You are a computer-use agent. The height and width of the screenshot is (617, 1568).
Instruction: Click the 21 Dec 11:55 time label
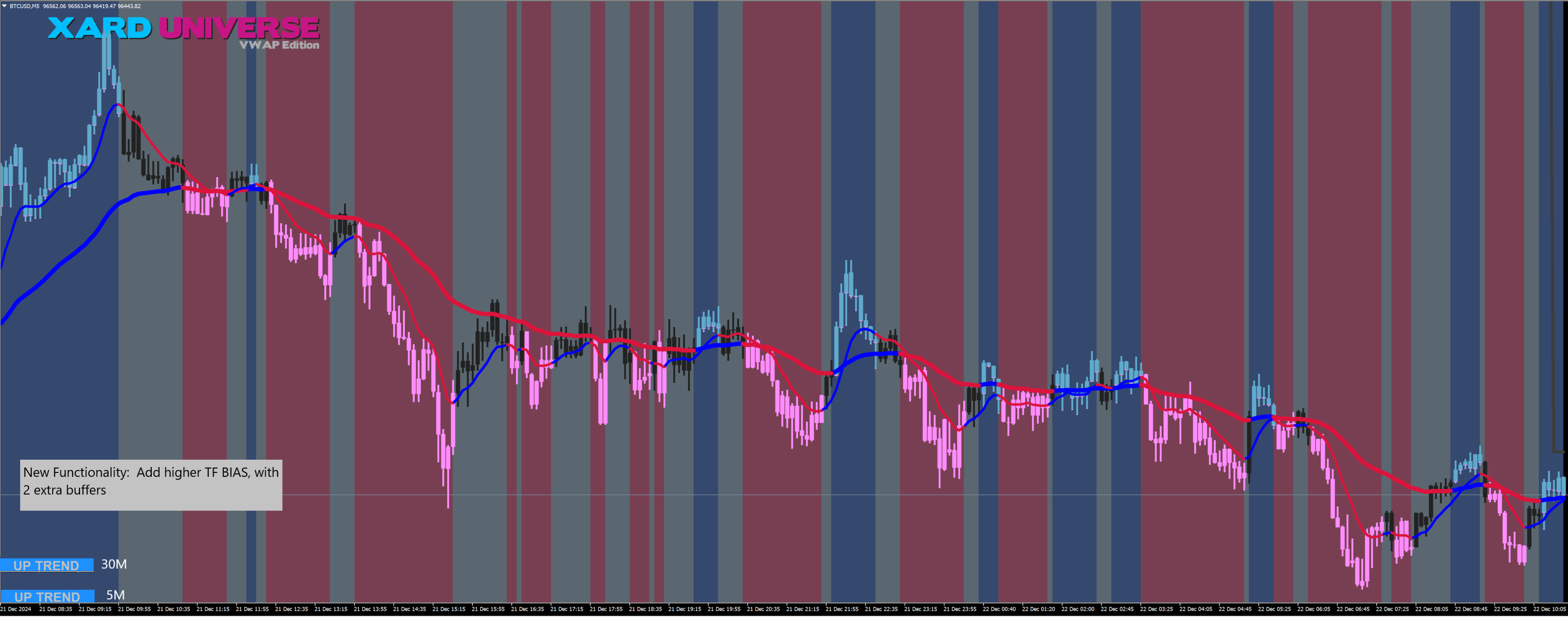(x=252, y=609)
